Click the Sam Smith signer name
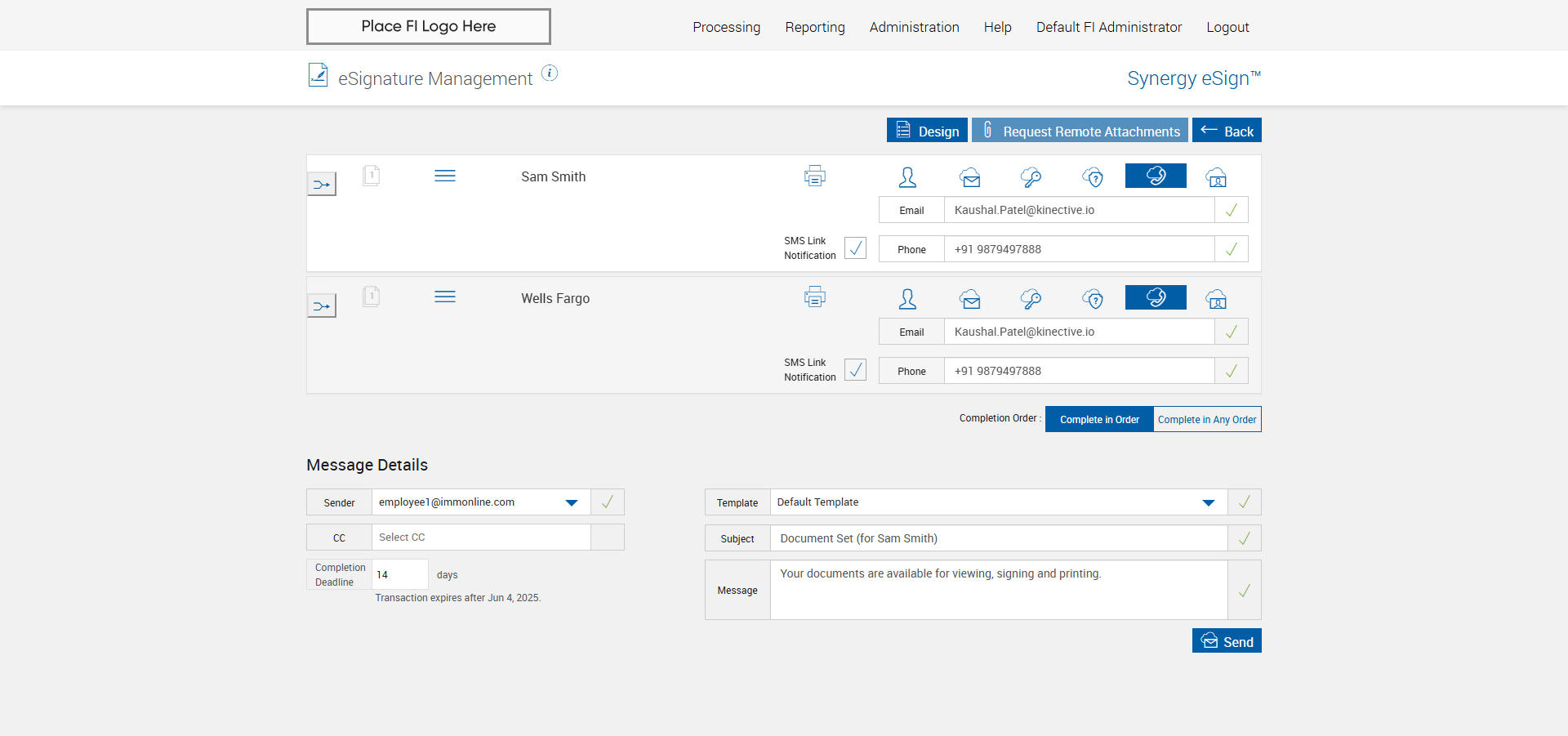 [554, 176]
